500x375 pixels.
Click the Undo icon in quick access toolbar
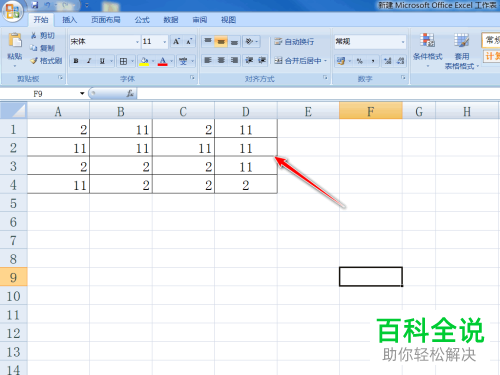point(48,5)
